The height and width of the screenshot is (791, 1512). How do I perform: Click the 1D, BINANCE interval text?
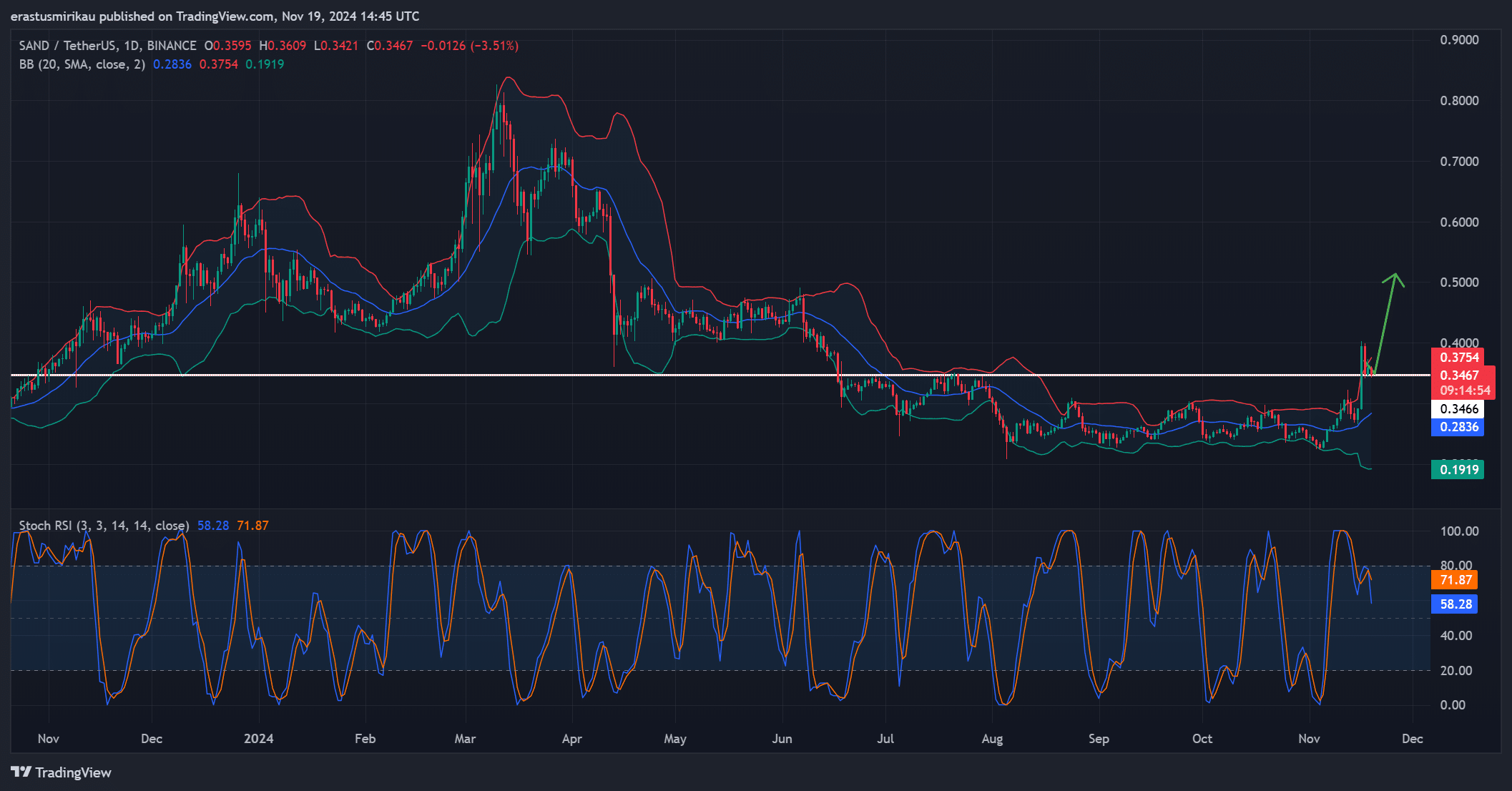[160, 46]
